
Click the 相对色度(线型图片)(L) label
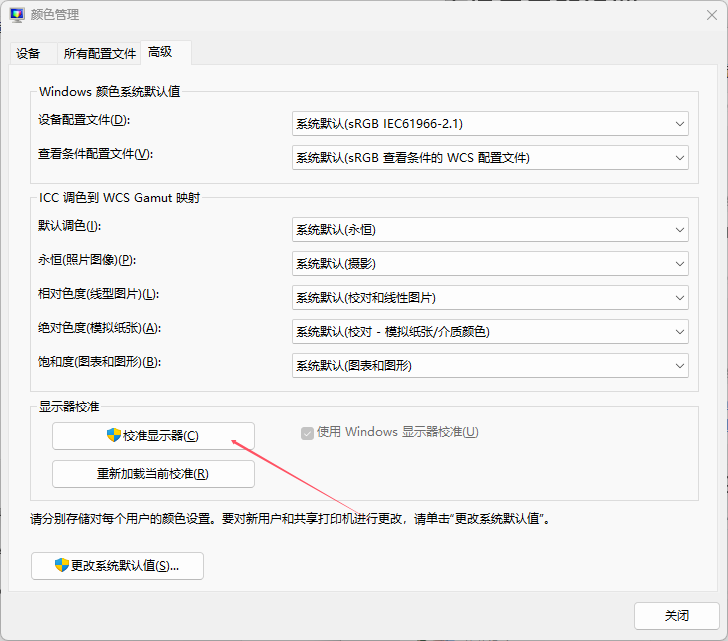pyautogui.click(x=98, y=294)
